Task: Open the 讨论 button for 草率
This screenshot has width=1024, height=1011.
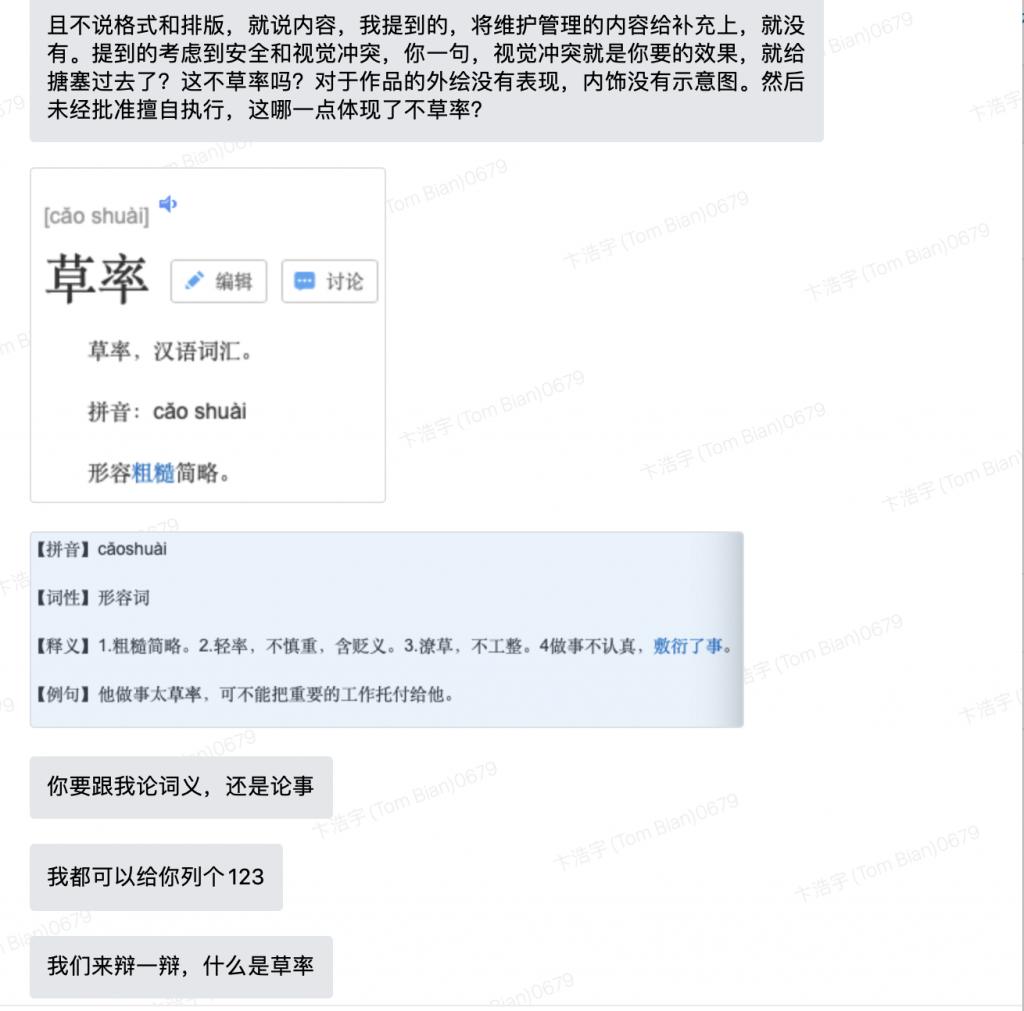Action: tap(329, 281)
